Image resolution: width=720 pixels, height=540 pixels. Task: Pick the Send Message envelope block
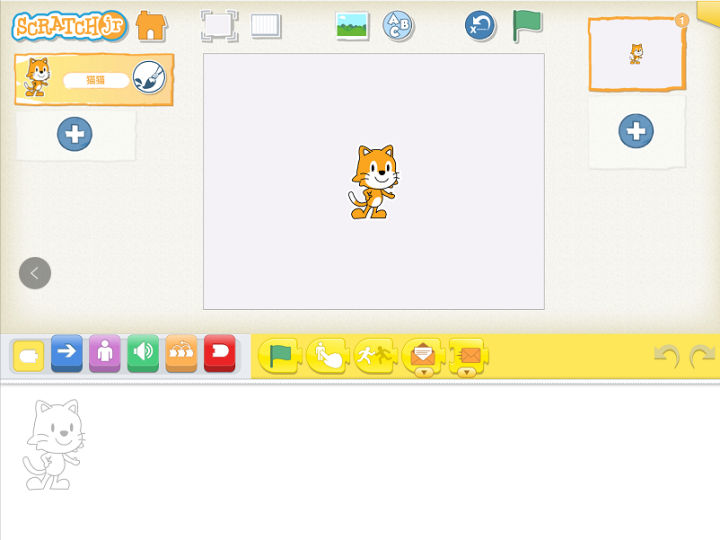[x=468, y=355]
